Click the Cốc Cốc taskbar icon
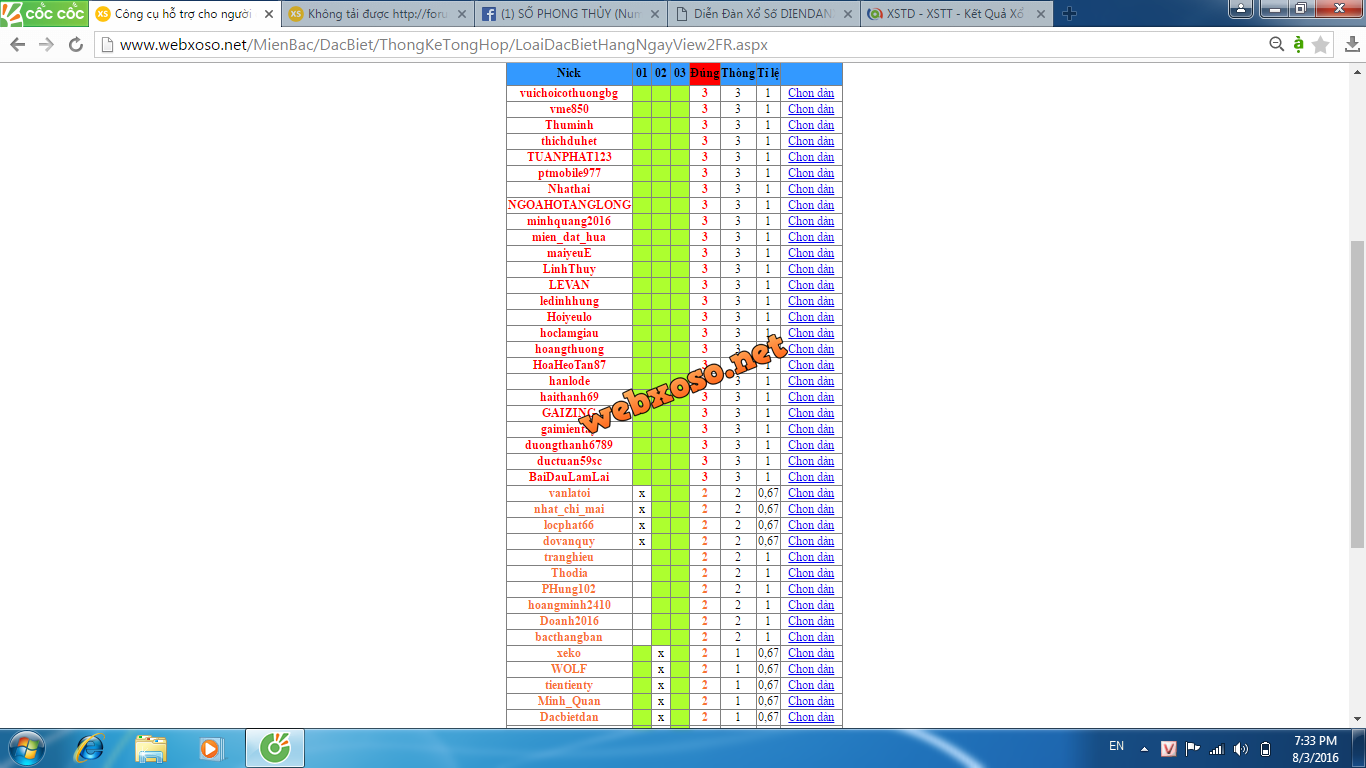 [274, 748]
